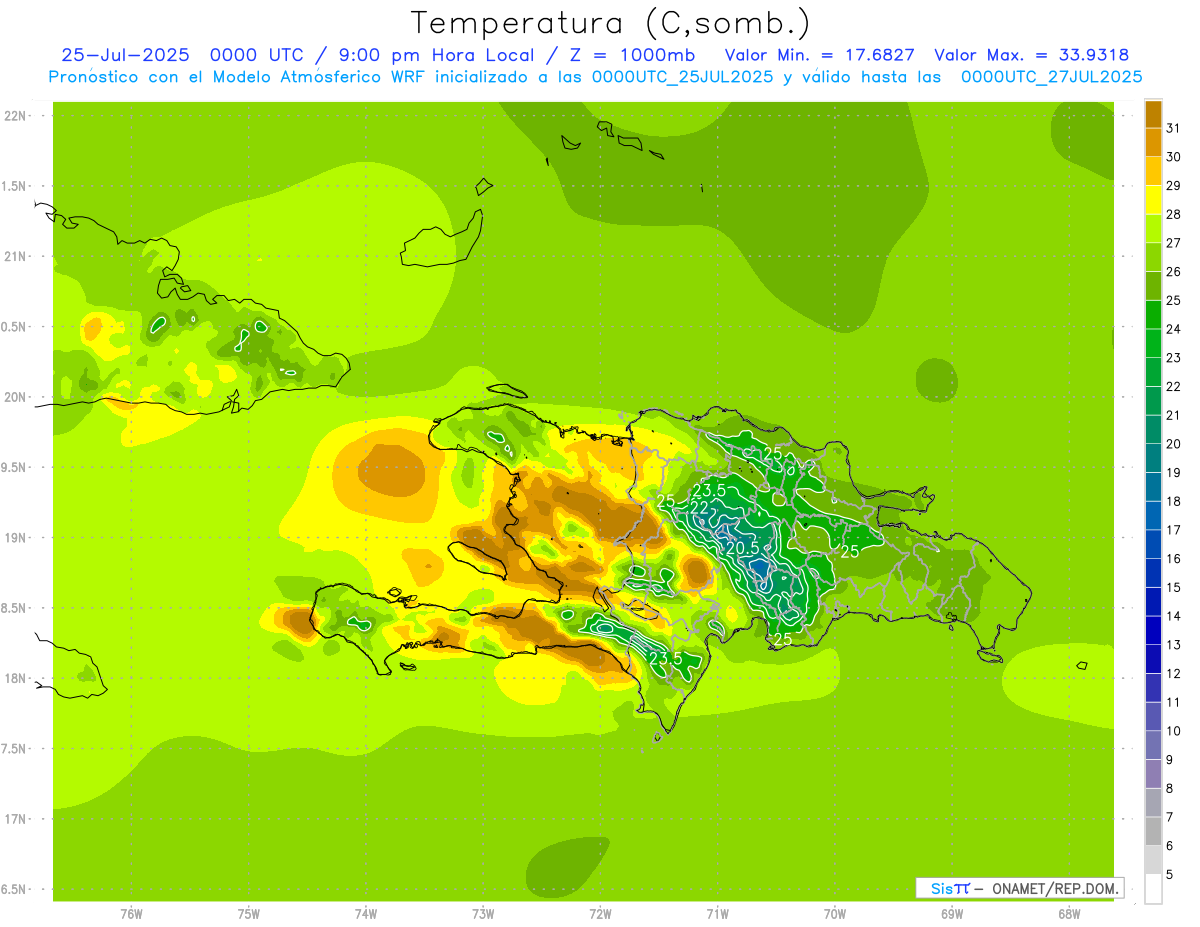Click the 'Valor Max. = 33.9318' readout
The height and width of the screenshot is (927, 1200).
[1031, 55]
